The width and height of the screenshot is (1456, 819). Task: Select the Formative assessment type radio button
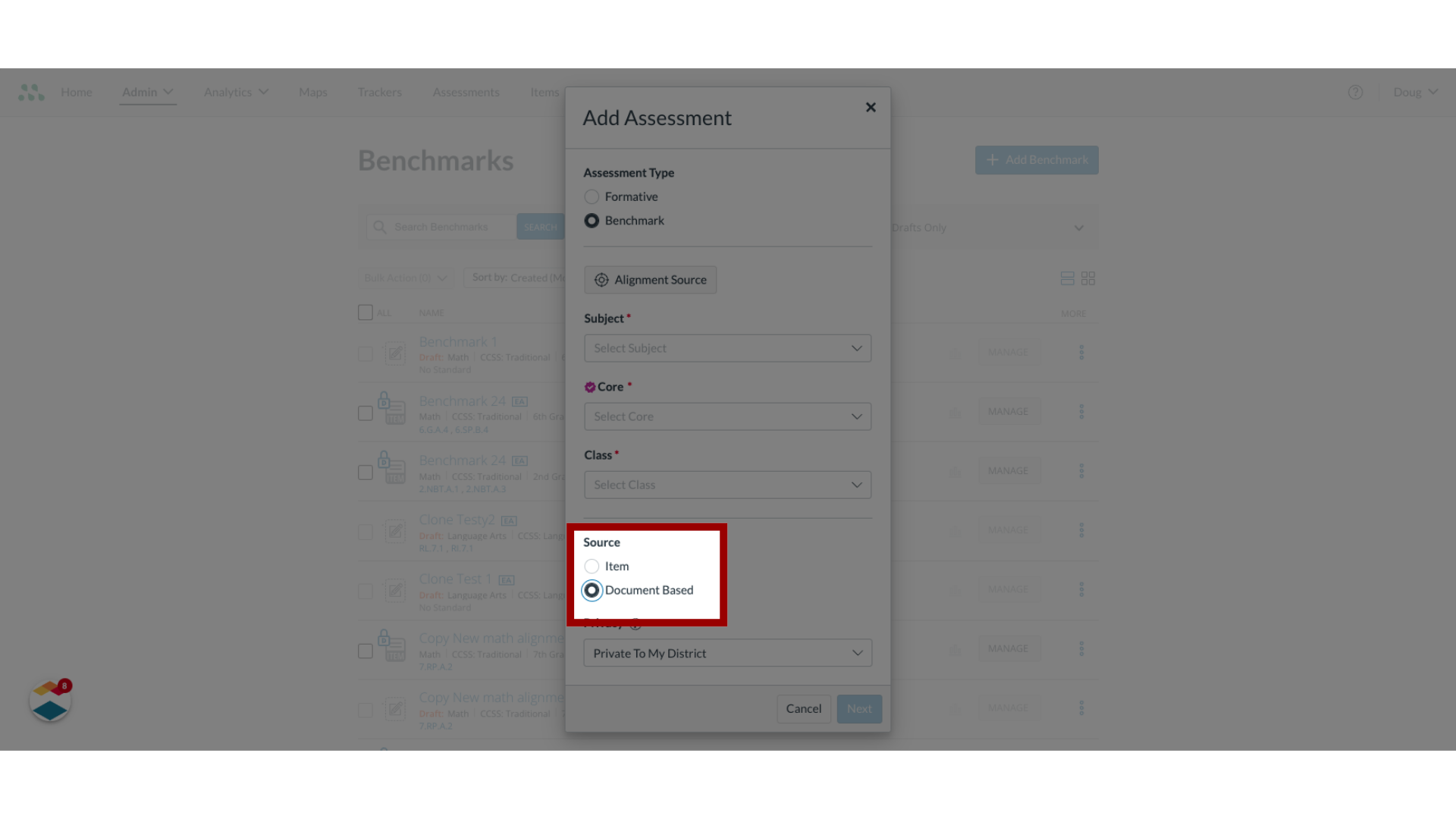[x=592, y=197]
